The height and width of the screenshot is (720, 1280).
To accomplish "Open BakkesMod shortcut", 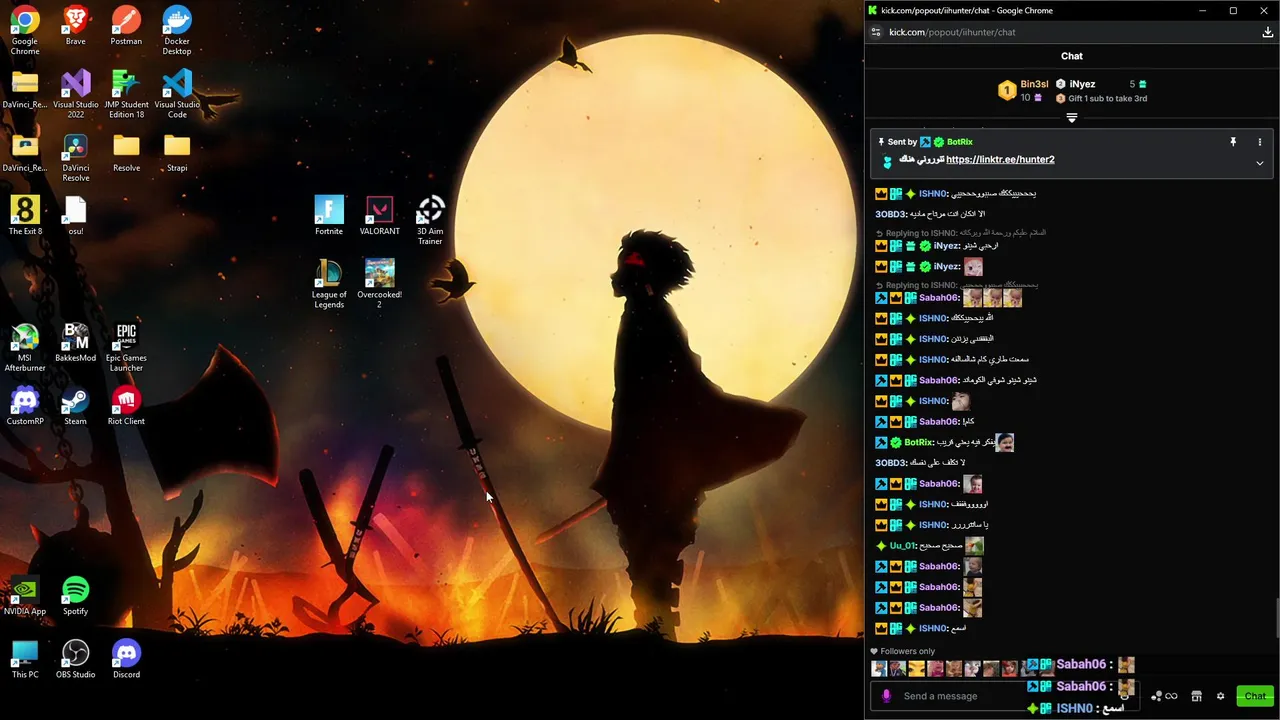I will click(76, 343).
